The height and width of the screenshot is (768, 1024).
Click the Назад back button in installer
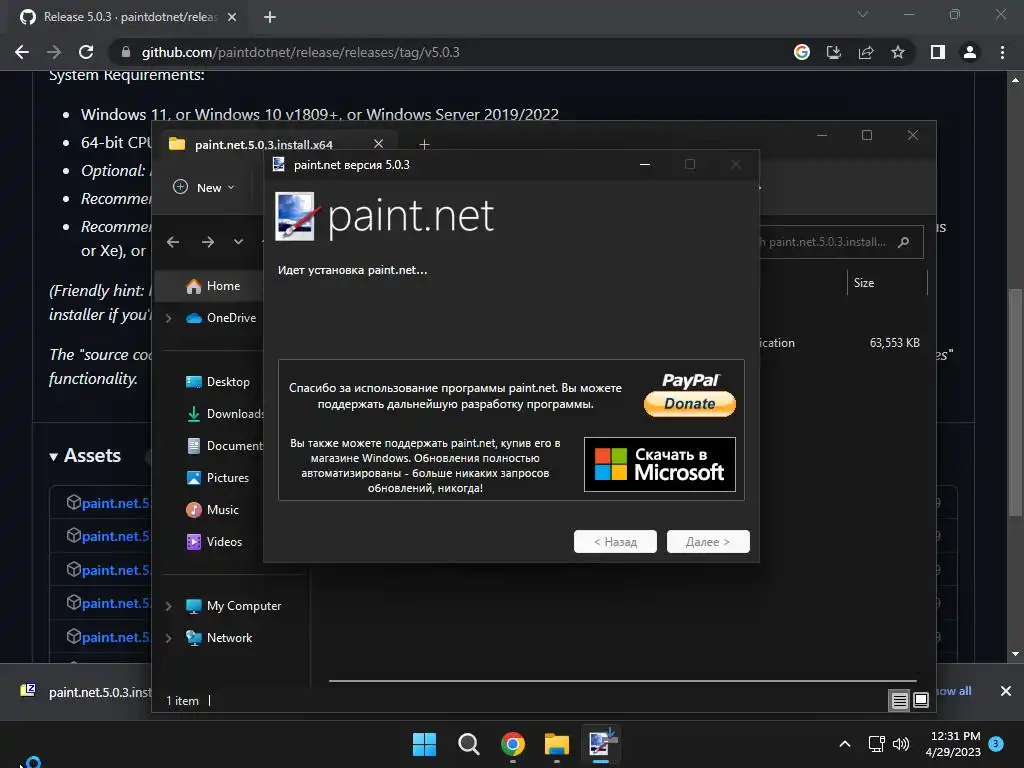[x=615, y=541]
